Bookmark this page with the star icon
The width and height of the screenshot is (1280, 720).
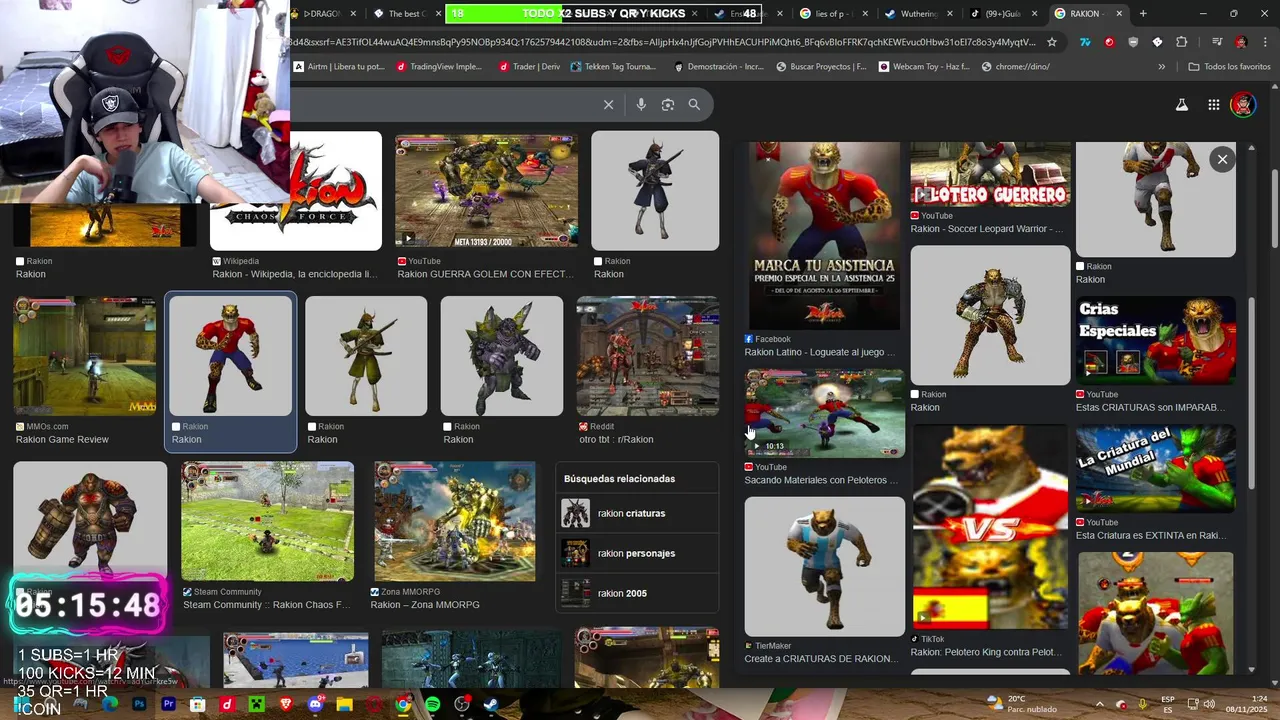click(x=1052, y=42)
